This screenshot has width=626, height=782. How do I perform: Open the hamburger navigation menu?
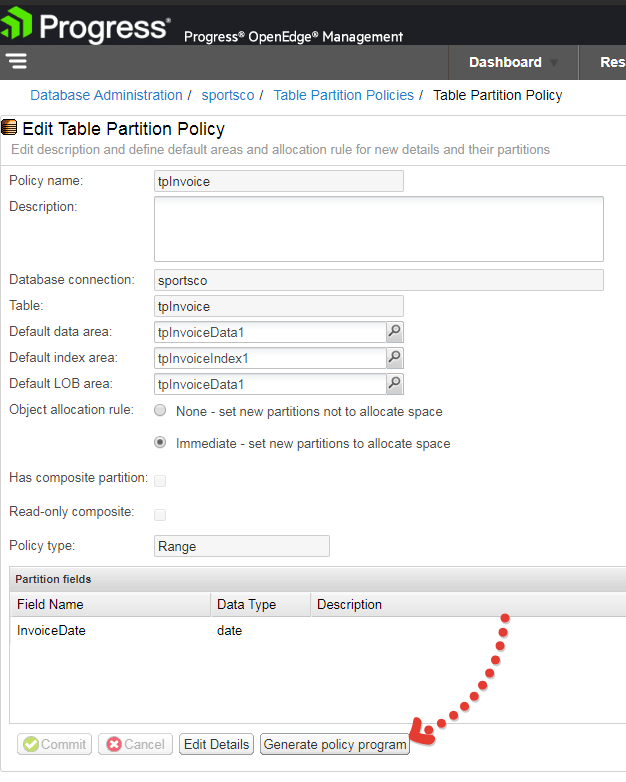16,61
